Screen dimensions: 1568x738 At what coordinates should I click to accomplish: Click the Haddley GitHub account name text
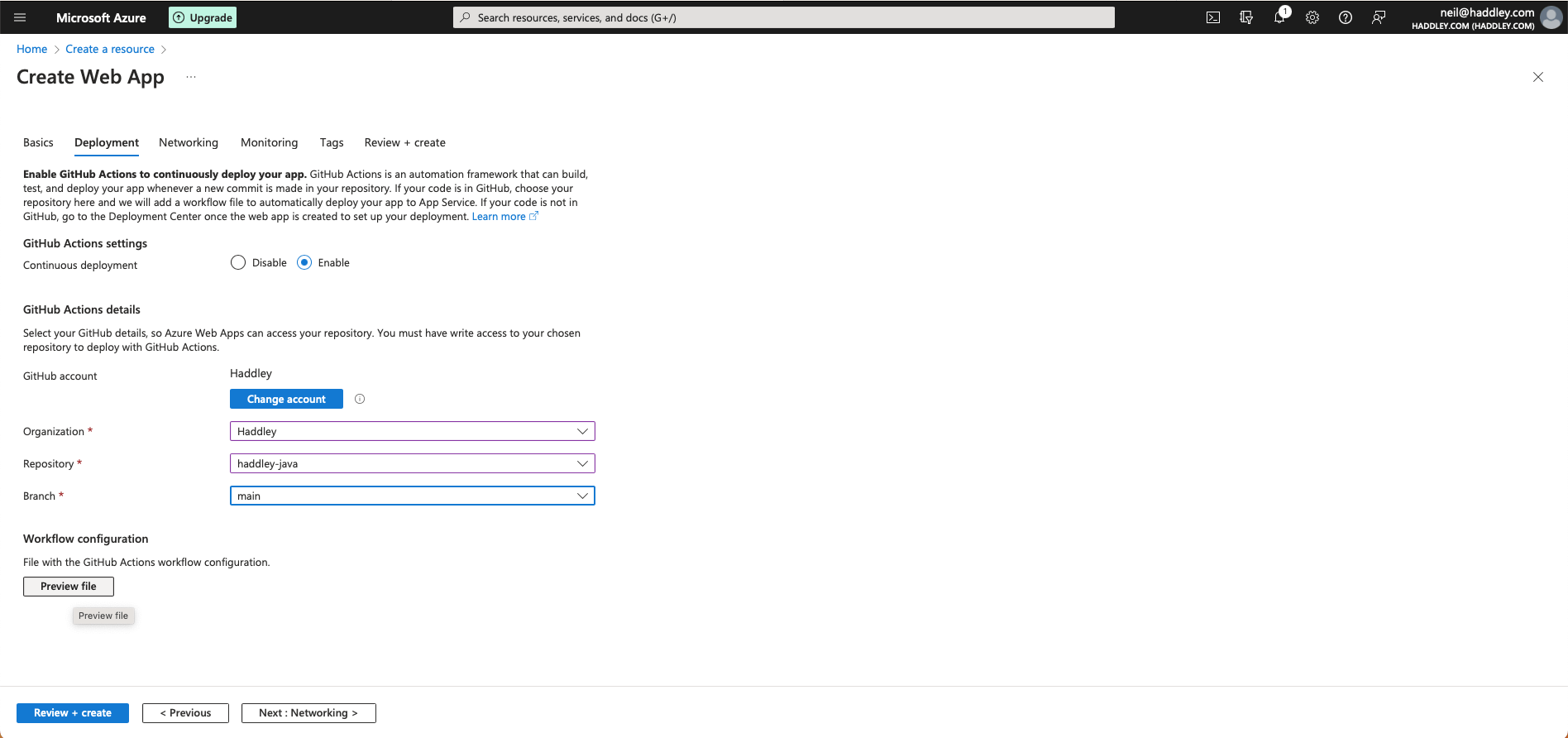[x=251, y=373]
